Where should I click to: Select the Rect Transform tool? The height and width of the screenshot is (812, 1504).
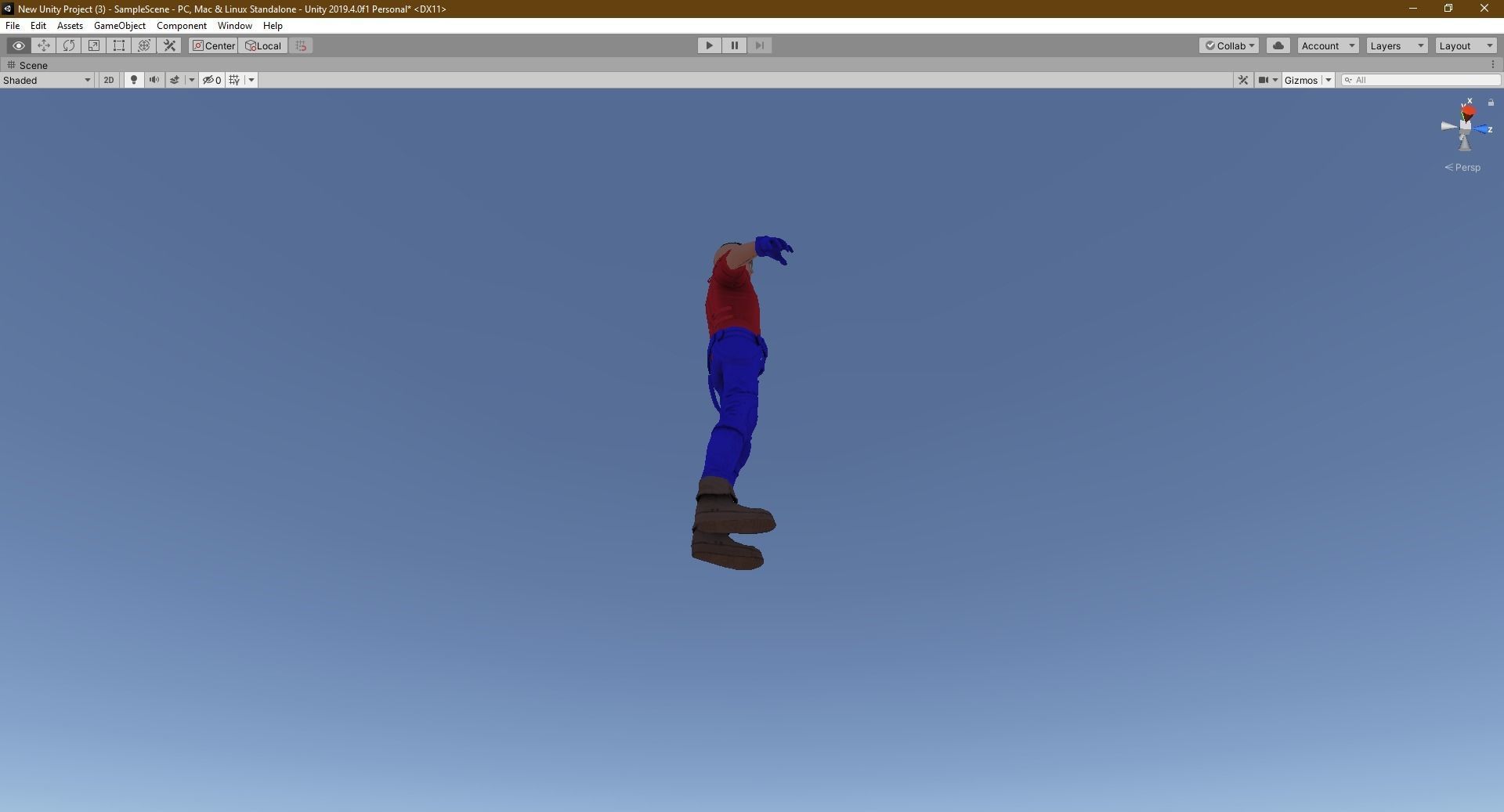pyautogui.click(x=119, y=45)
